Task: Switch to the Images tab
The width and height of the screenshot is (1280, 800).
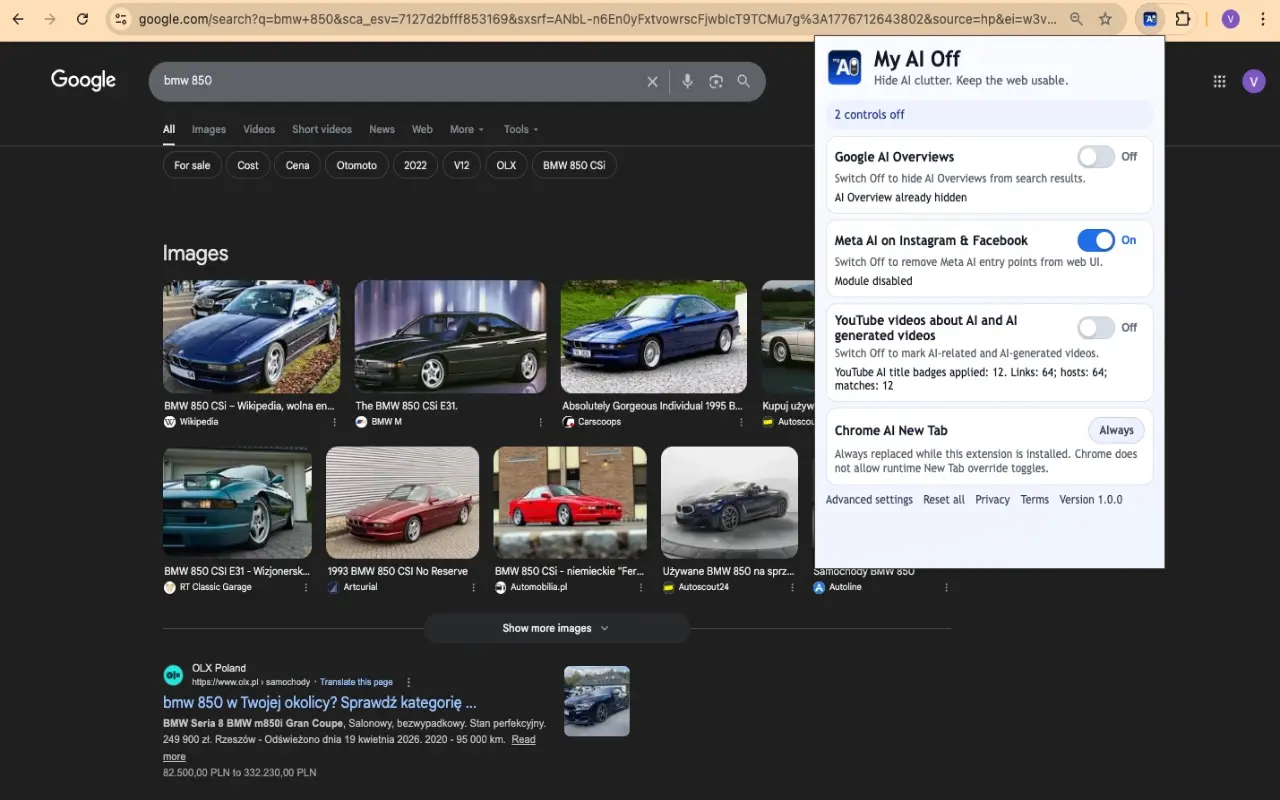Action: [209, 129]
